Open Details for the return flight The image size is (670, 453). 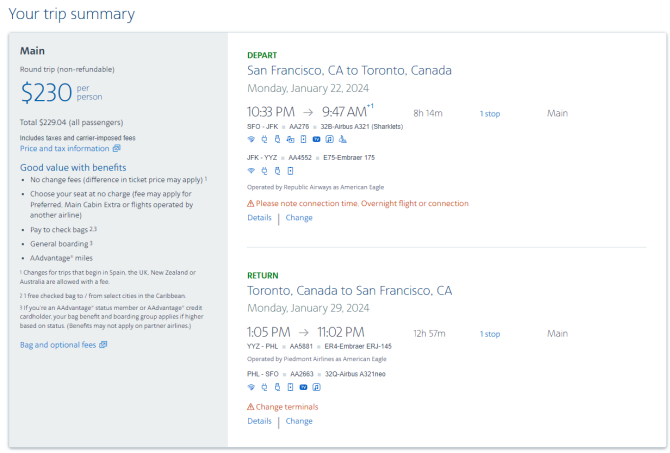click(x=259, y=421)
